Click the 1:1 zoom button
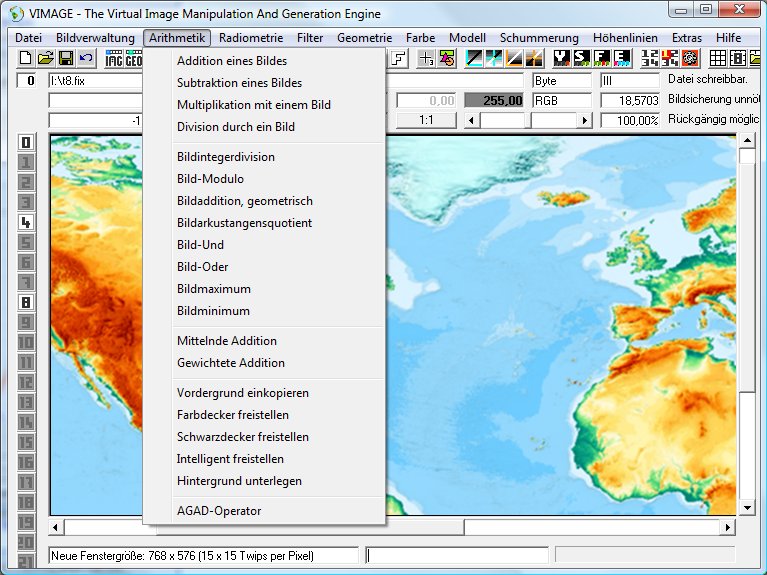 pos(426,120)
